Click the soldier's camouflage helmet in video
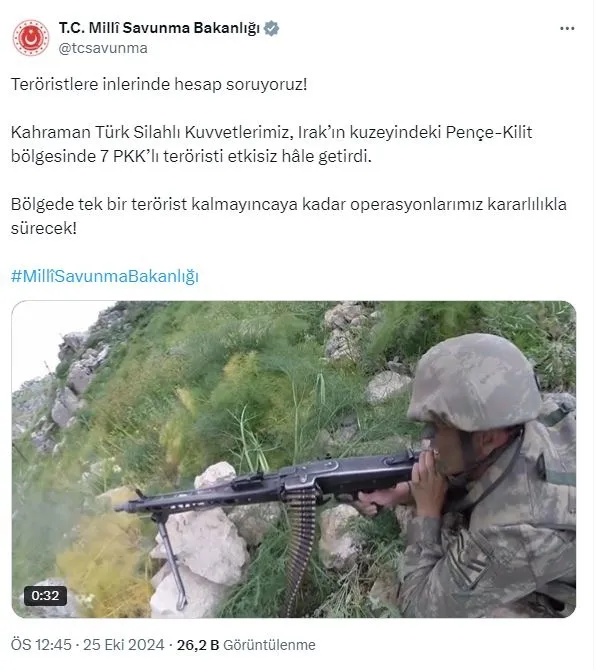This screenshot has width=596, height=670. pos(474,382)
